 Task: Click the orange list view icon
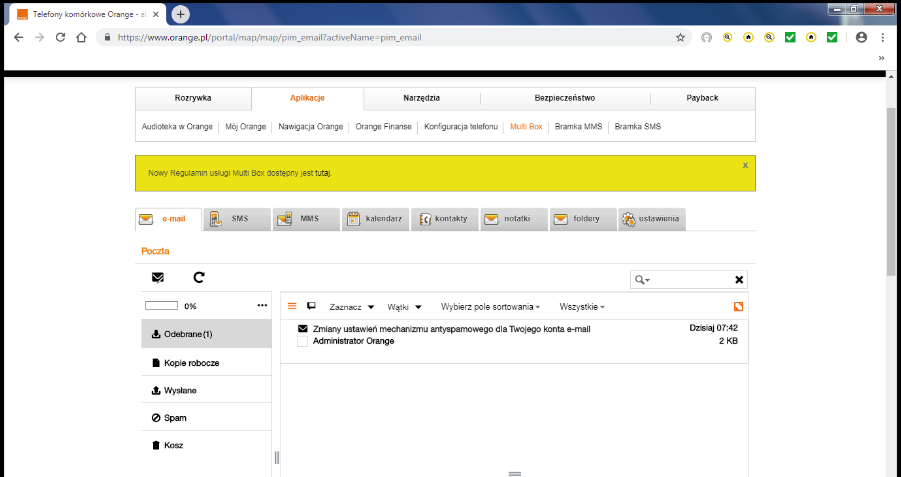click(x=292, y=306)
